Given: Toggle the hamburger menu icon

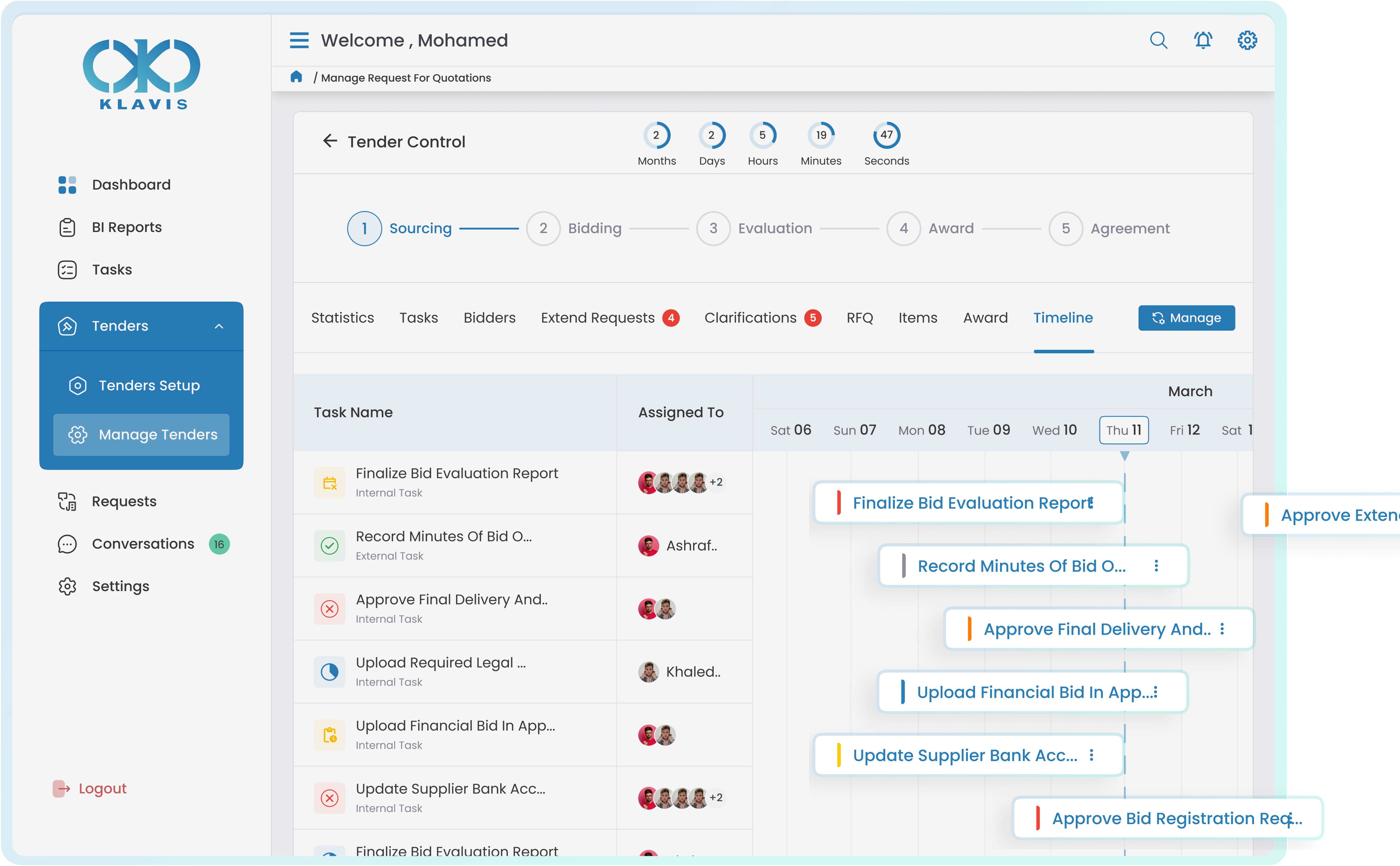Looking at the screenshot, I should pos(299,41).
